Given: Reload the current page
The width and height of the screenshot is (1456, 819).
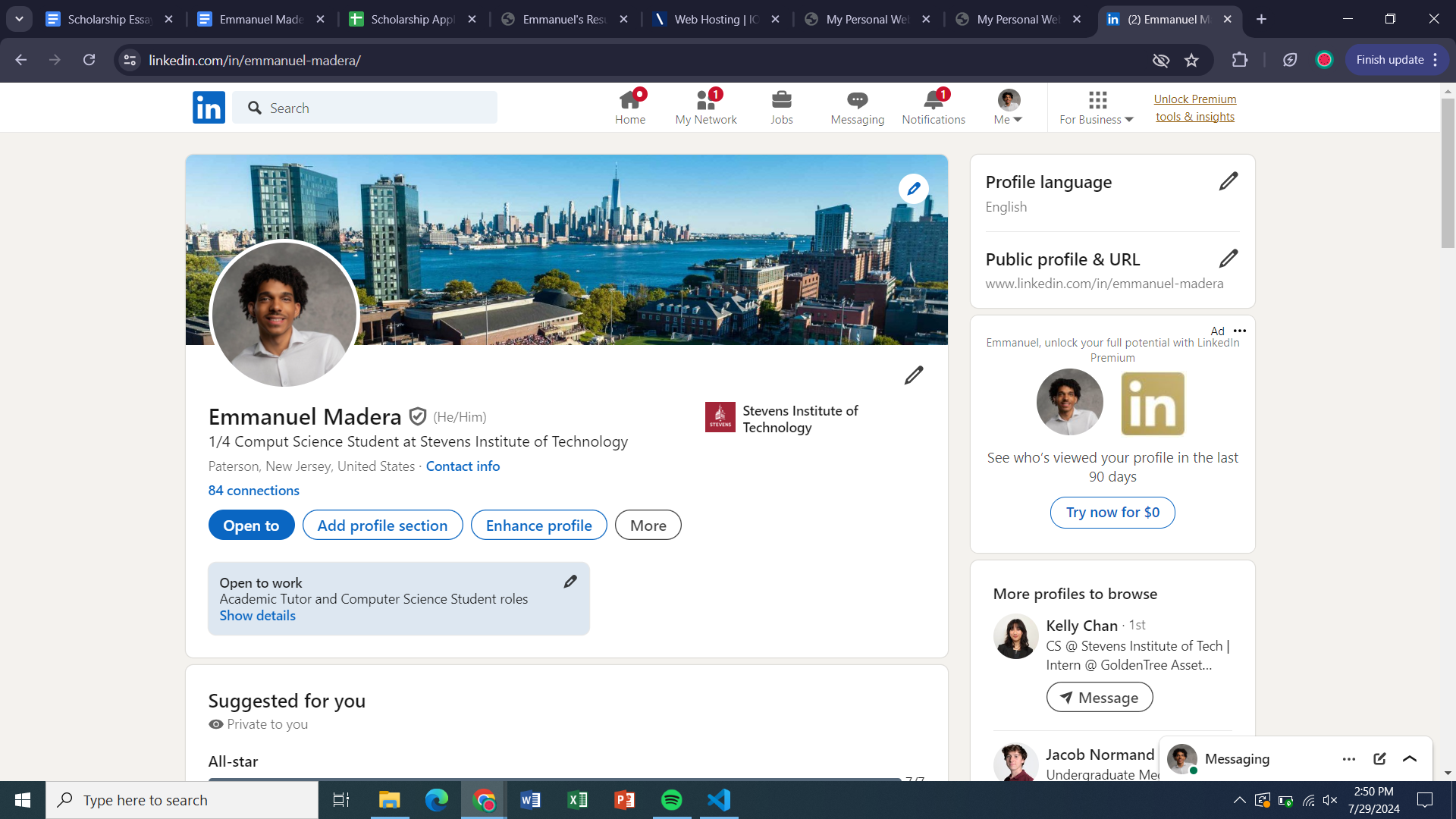Looking at the screenshot, I should pyautogui.click(x=89, y=60).
